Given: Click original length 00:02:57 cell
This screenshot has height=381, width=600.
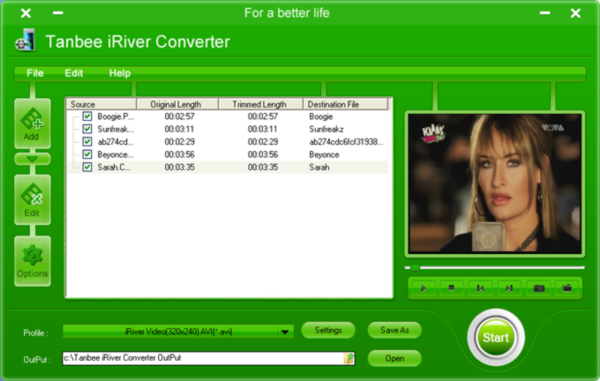Looking at the screenshot, I should 179,116.
